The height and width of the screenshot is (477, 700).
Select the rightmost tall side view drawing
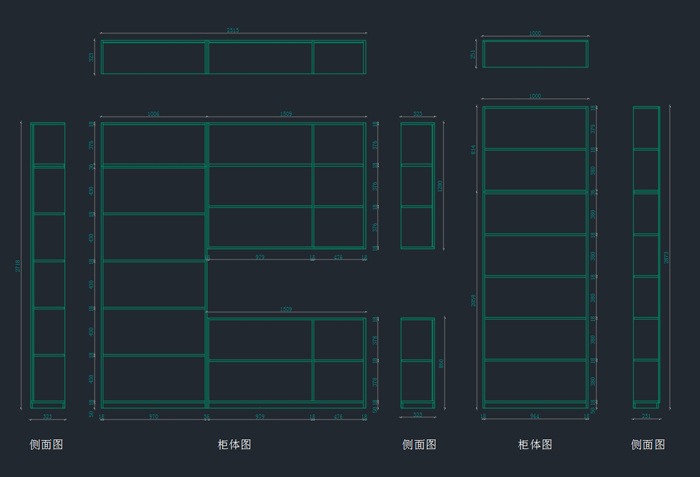click(646, 256)
